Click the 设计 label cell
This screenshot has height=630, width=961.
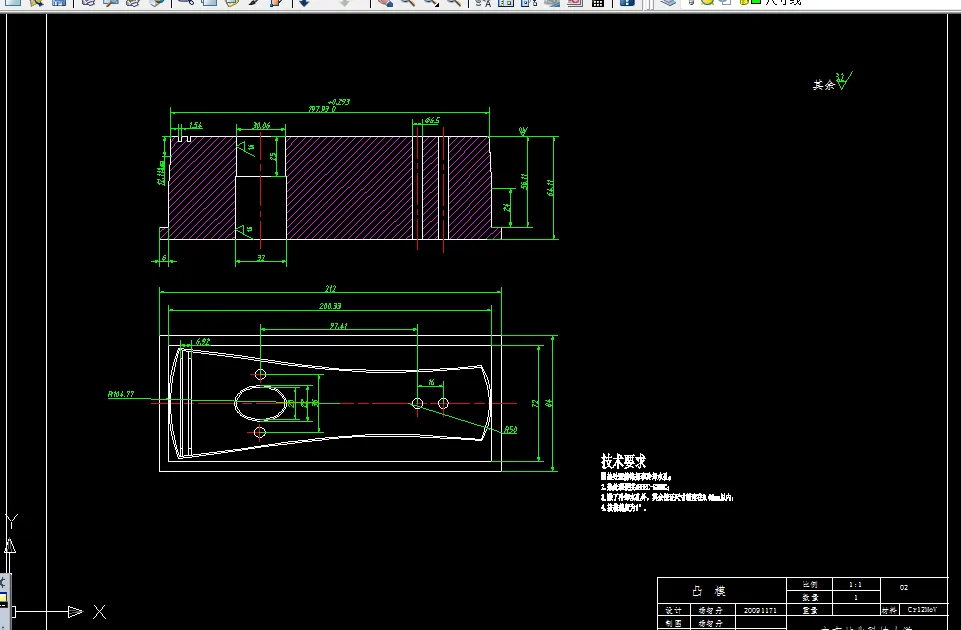[x=674, y=610]
